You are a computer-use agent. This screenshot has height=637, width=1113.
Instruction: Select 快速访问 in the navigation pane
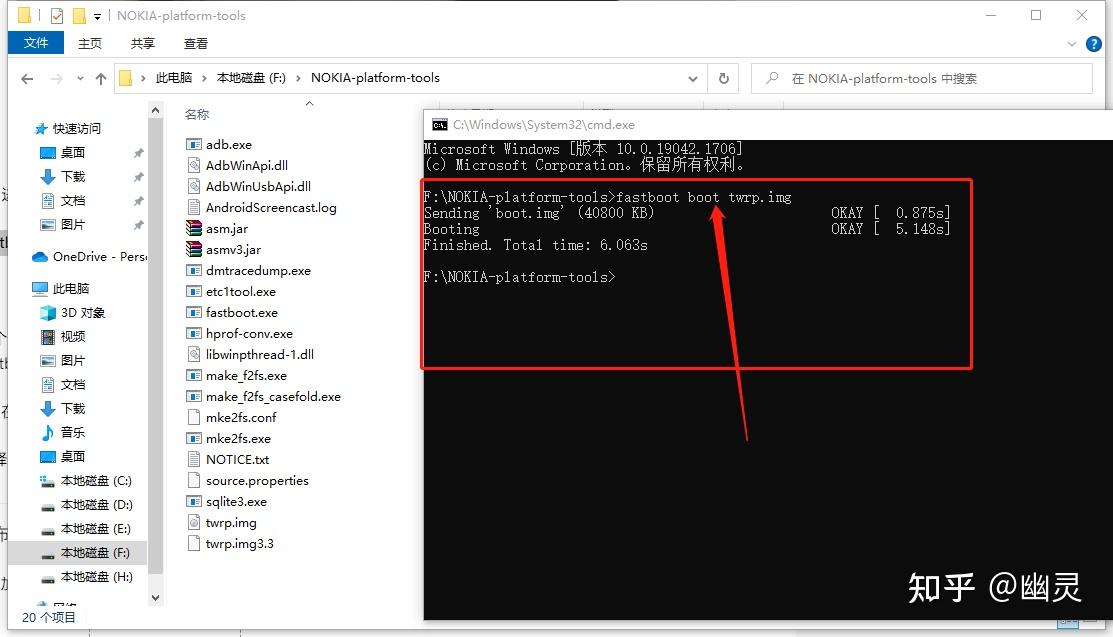tap(77, 129)
